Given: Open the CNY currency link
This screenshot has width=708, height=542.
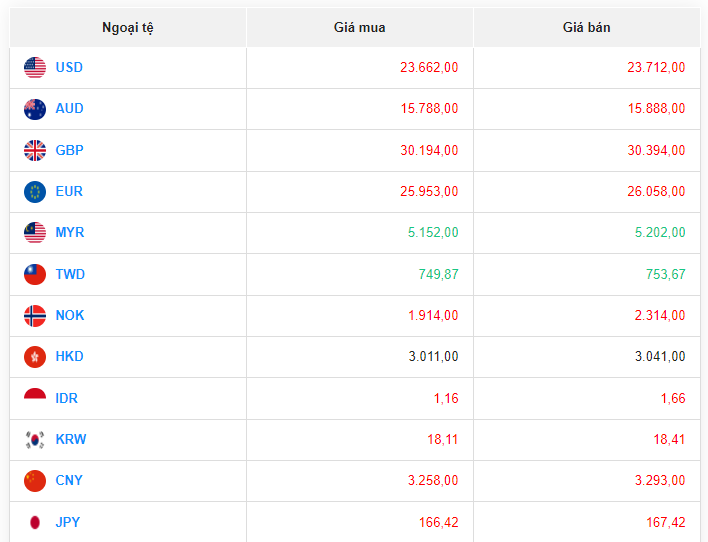Looking at the screenshot, I should click(x=69, y=480).
